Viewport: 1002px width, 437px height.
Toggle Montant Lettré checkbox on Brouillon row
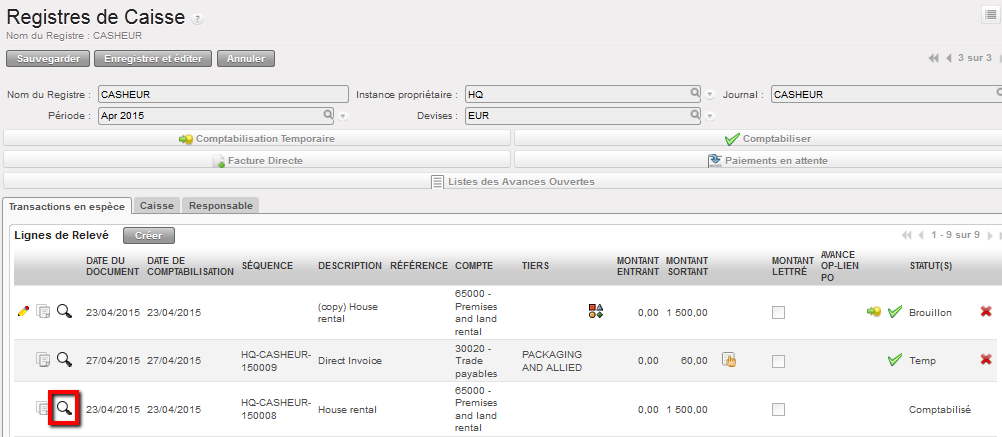pos(778,313)
